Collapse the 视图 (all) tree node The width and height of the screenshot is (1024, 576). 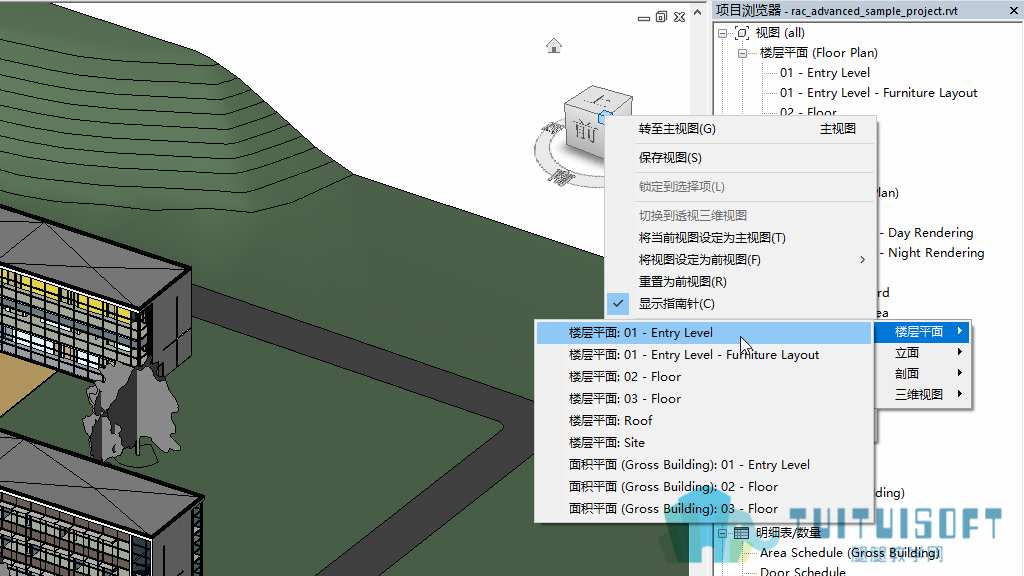(x=722, y=33)
